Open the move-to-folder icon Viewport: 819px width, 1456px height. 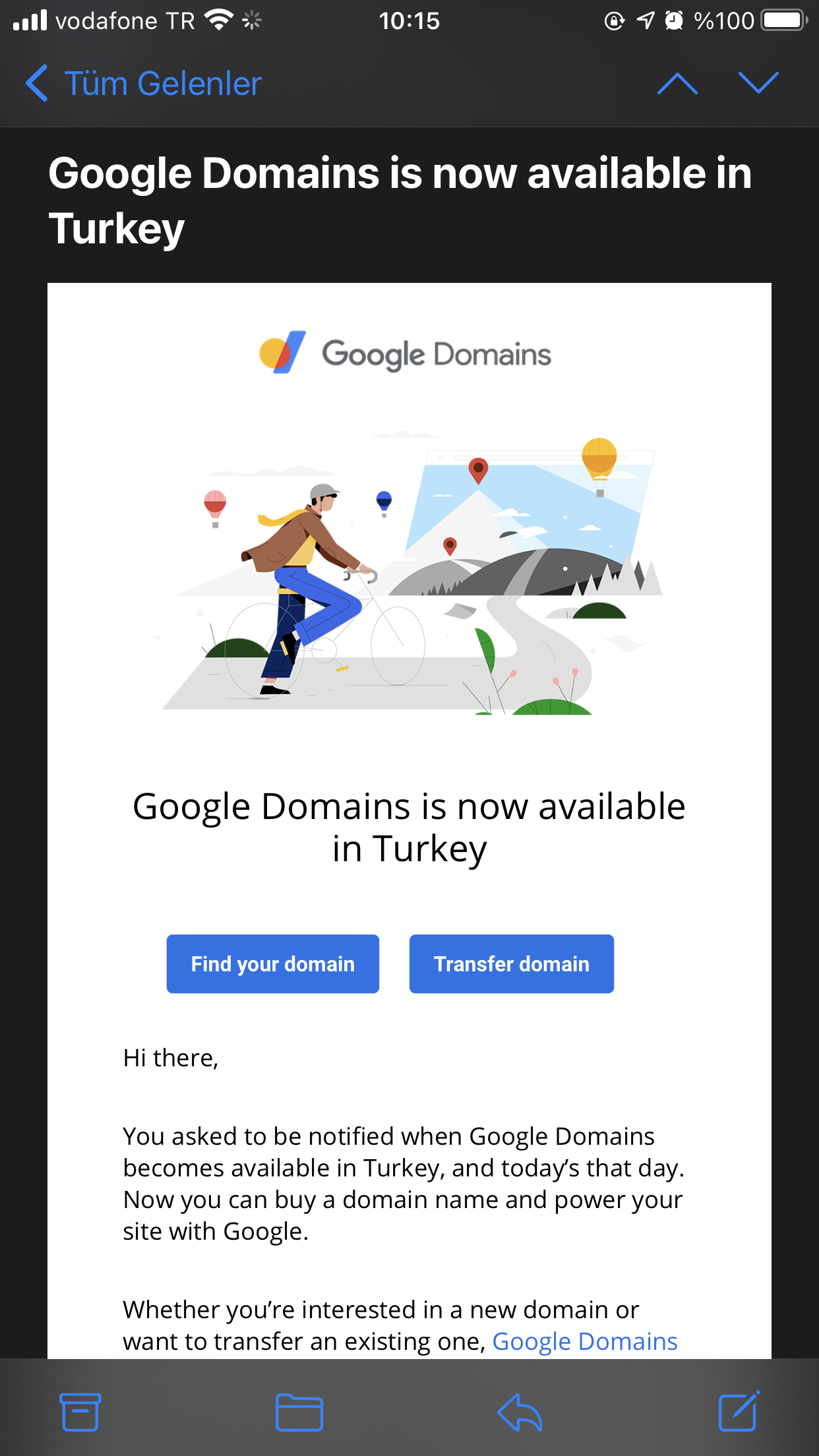click(x=299, y=1412)
